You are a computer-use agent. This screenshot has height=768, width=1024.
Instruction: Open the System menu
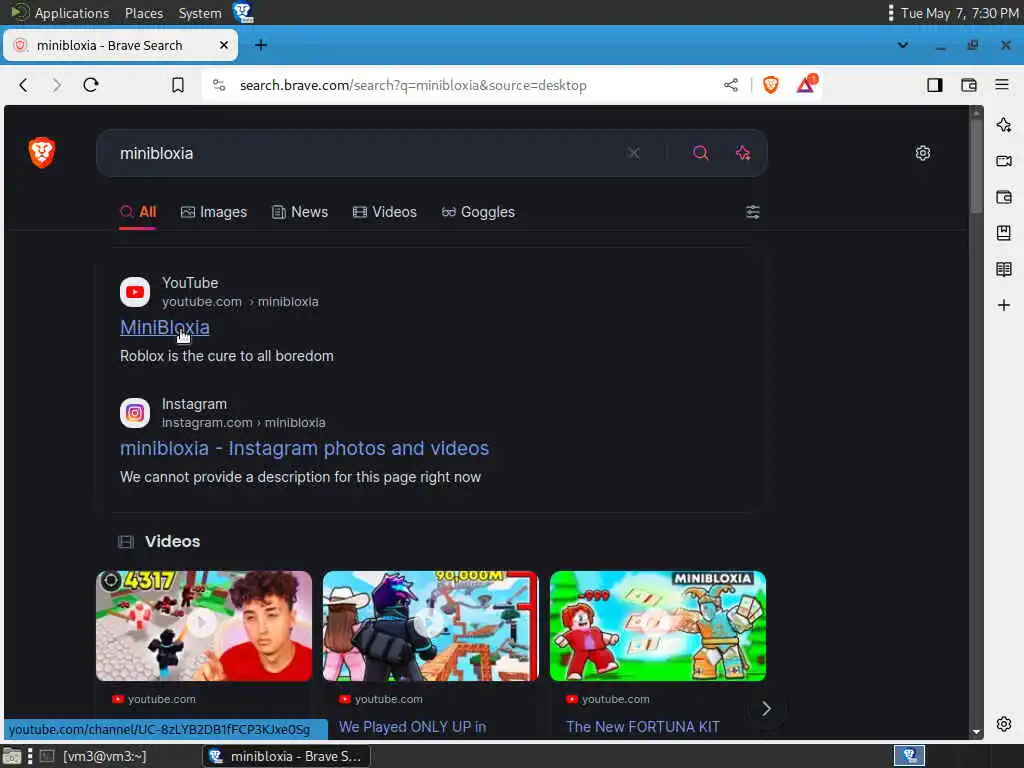click(x=200, y=13)
